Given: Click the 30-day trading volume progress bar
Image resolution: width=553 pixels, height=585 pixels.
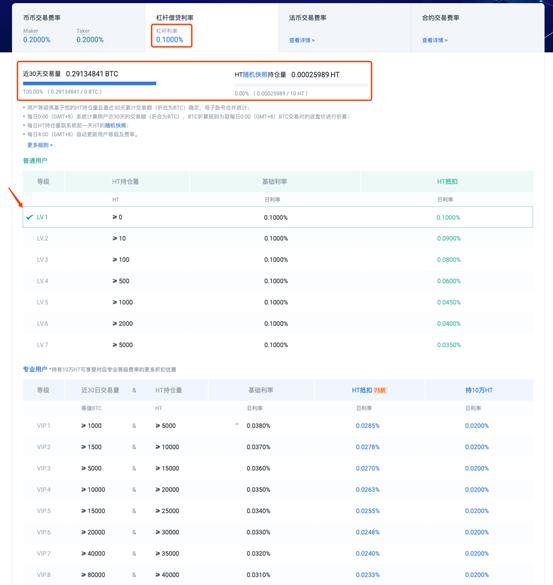Looking at the screenshot, I should 90,84.
